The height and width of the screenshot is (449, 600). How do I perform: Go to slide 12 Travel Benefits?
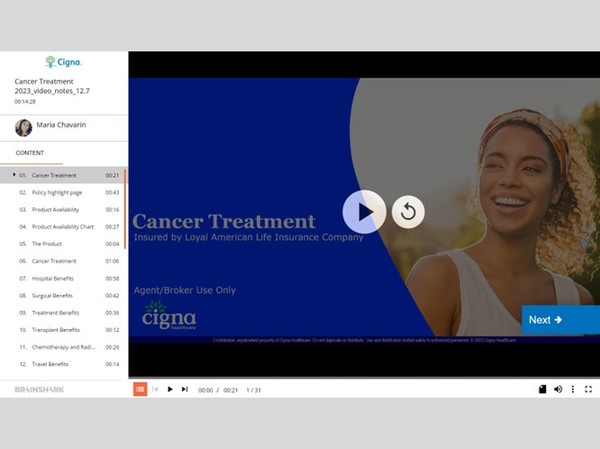[x=50, y=364]
